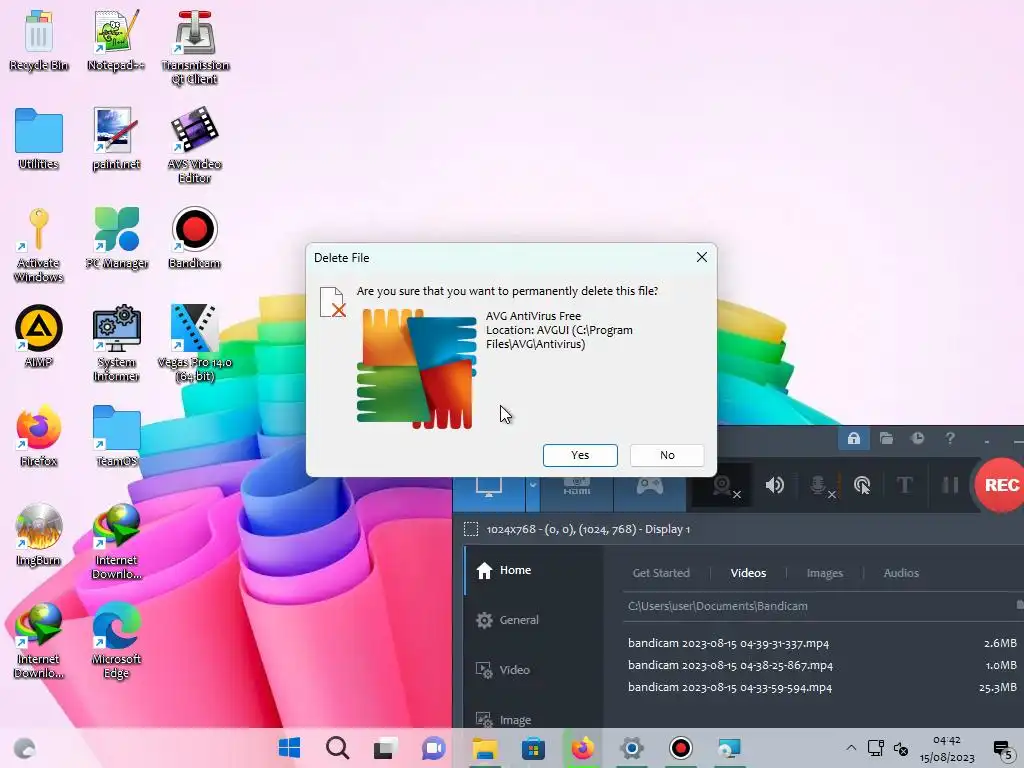Viewport: 1024px width, 768px height.
Task: Click the recording area rectangle icon in Bandicam
Action: [x=471, y=529]
